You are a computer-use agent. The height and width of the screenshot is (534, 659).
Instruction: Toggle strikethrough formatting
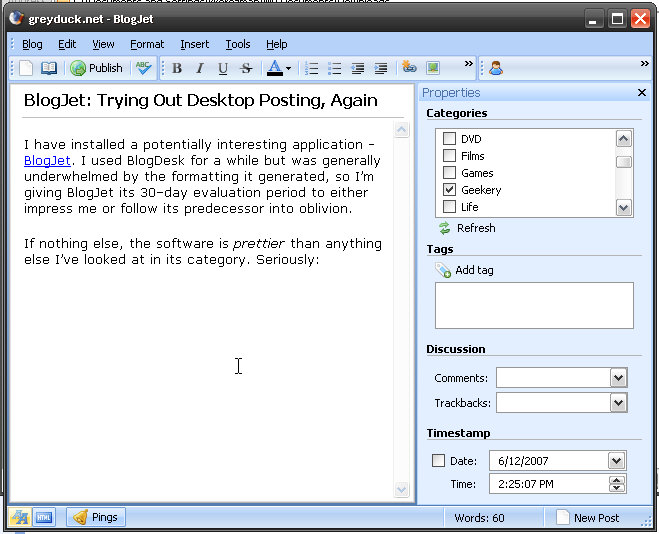246,68
